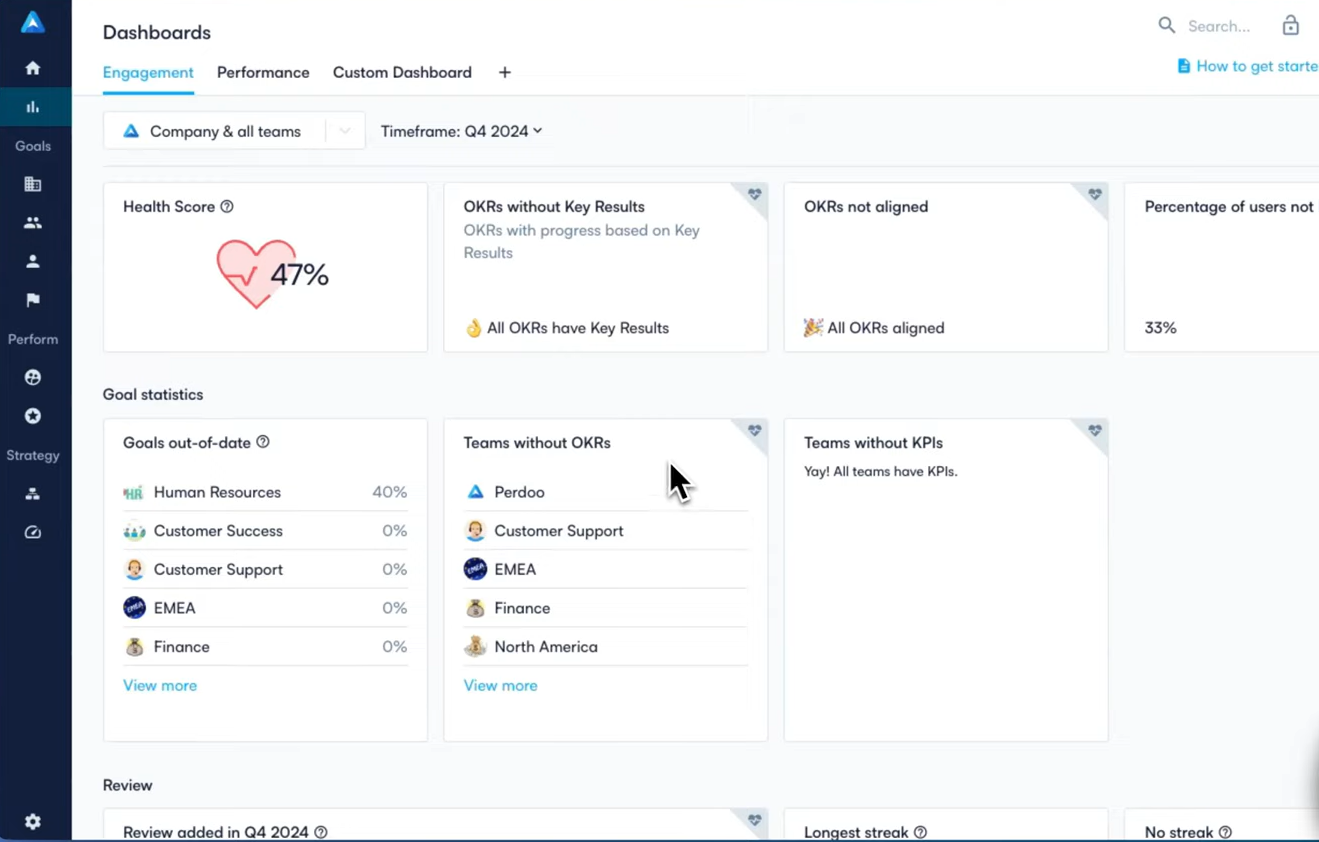Open the Company & all teams dropdown arrow

344,131
